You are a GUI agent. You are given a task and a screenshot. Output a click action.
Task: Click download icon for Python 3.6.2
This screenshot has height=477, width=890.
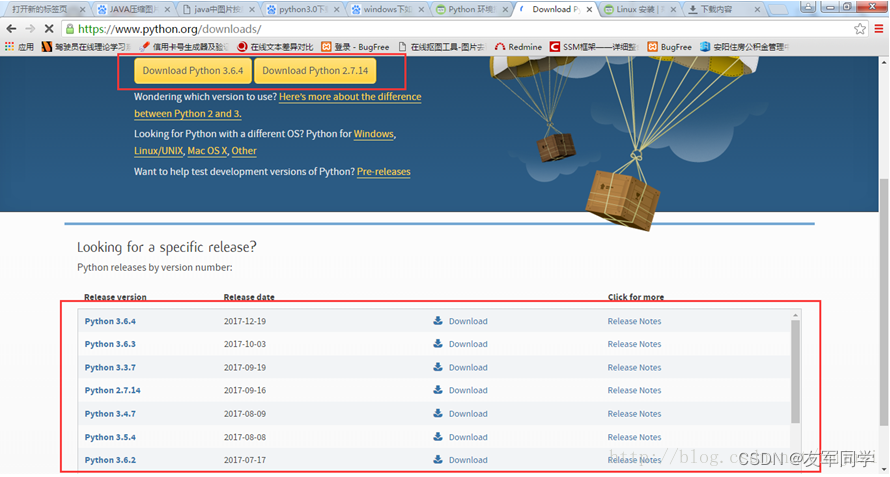click(438, 459)
